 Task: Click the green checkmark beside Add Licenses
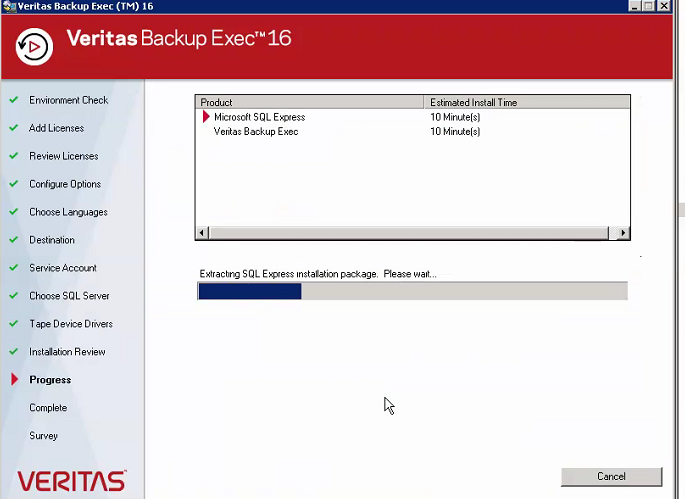point(14,128)
